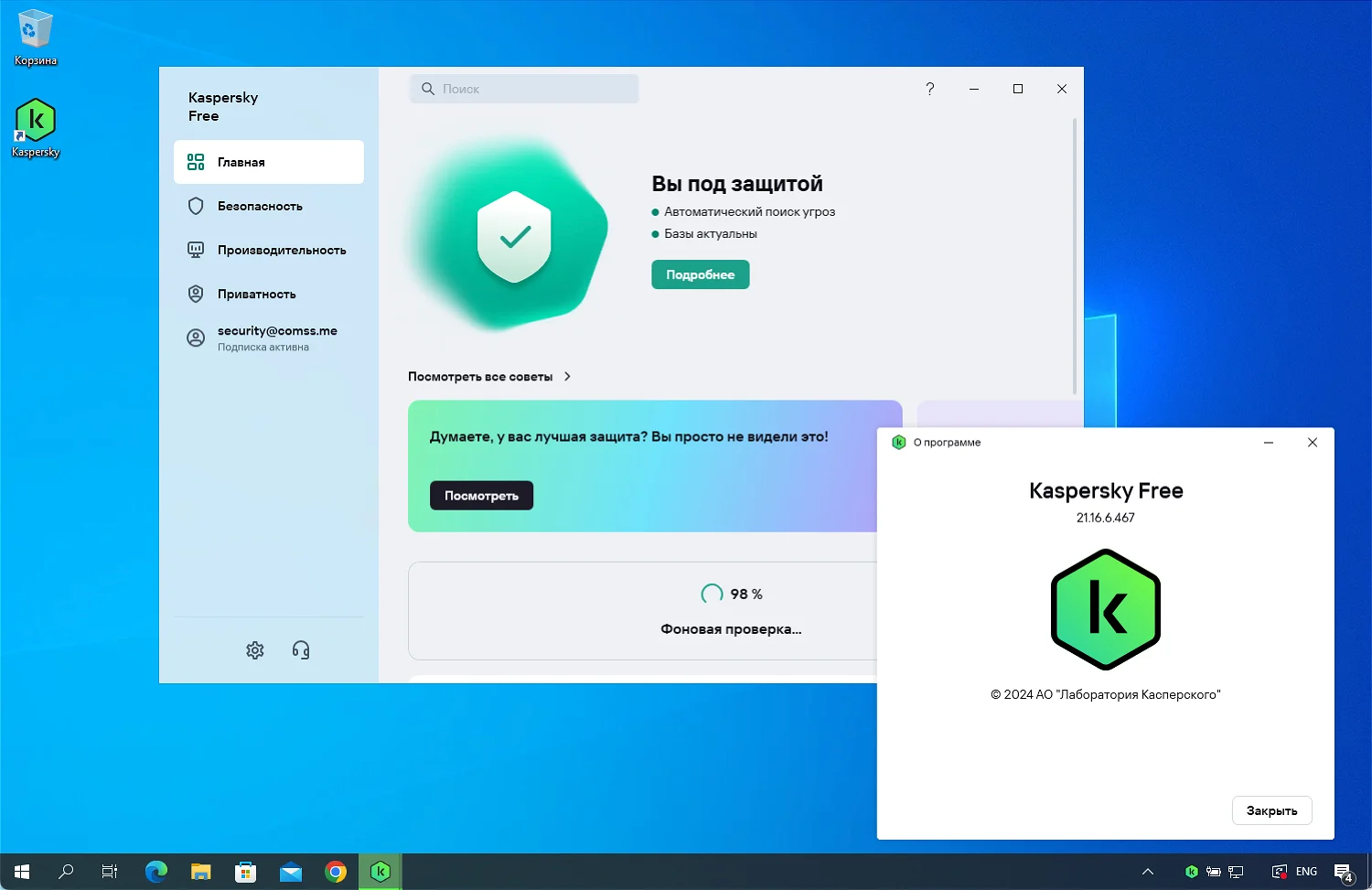This screenshot has width=1372, height=890.
Task: Open the Безопасность section
Action: point(269,206)
